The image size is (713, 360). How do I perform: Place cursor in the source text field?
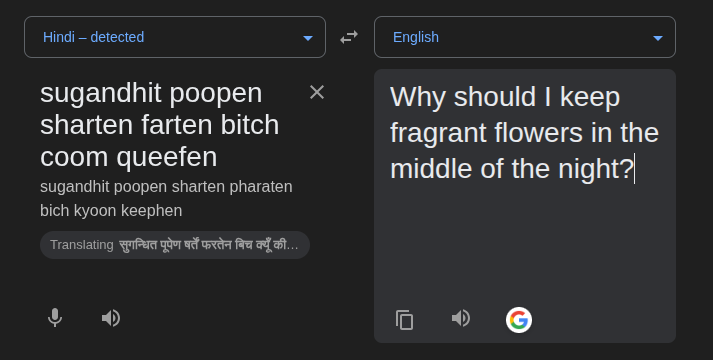[160, 125]
